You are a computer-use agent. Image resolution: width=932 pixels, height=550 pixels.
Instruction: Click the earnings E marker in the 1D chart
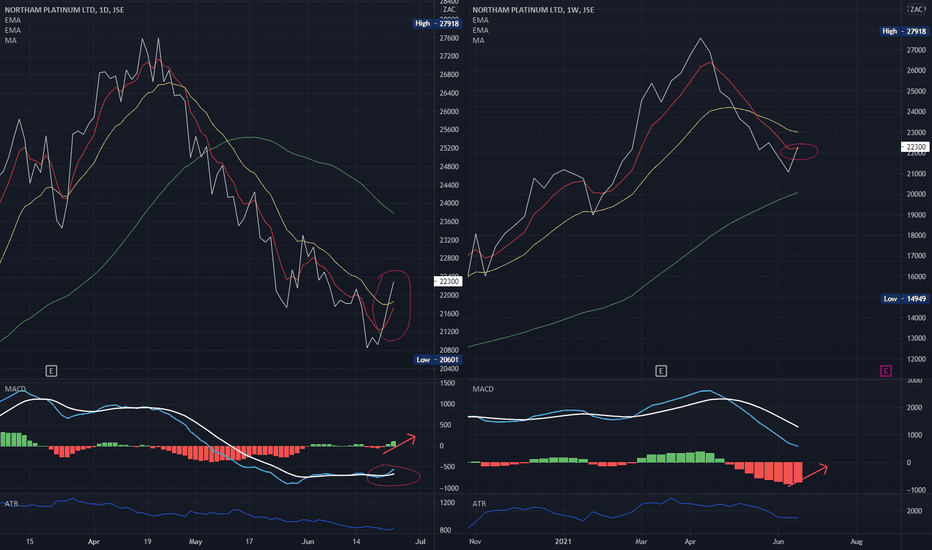51,371
